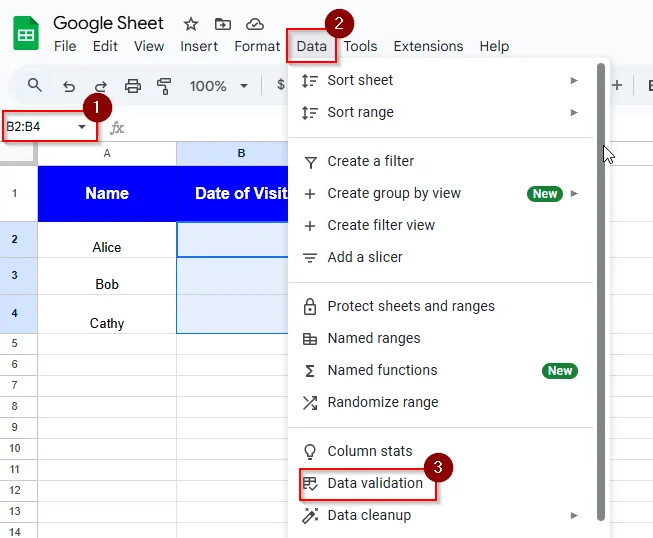Viewport: 653px width, 538px height.
Task: Click the Named ranges table icon
Action: (x=310, y=339)
